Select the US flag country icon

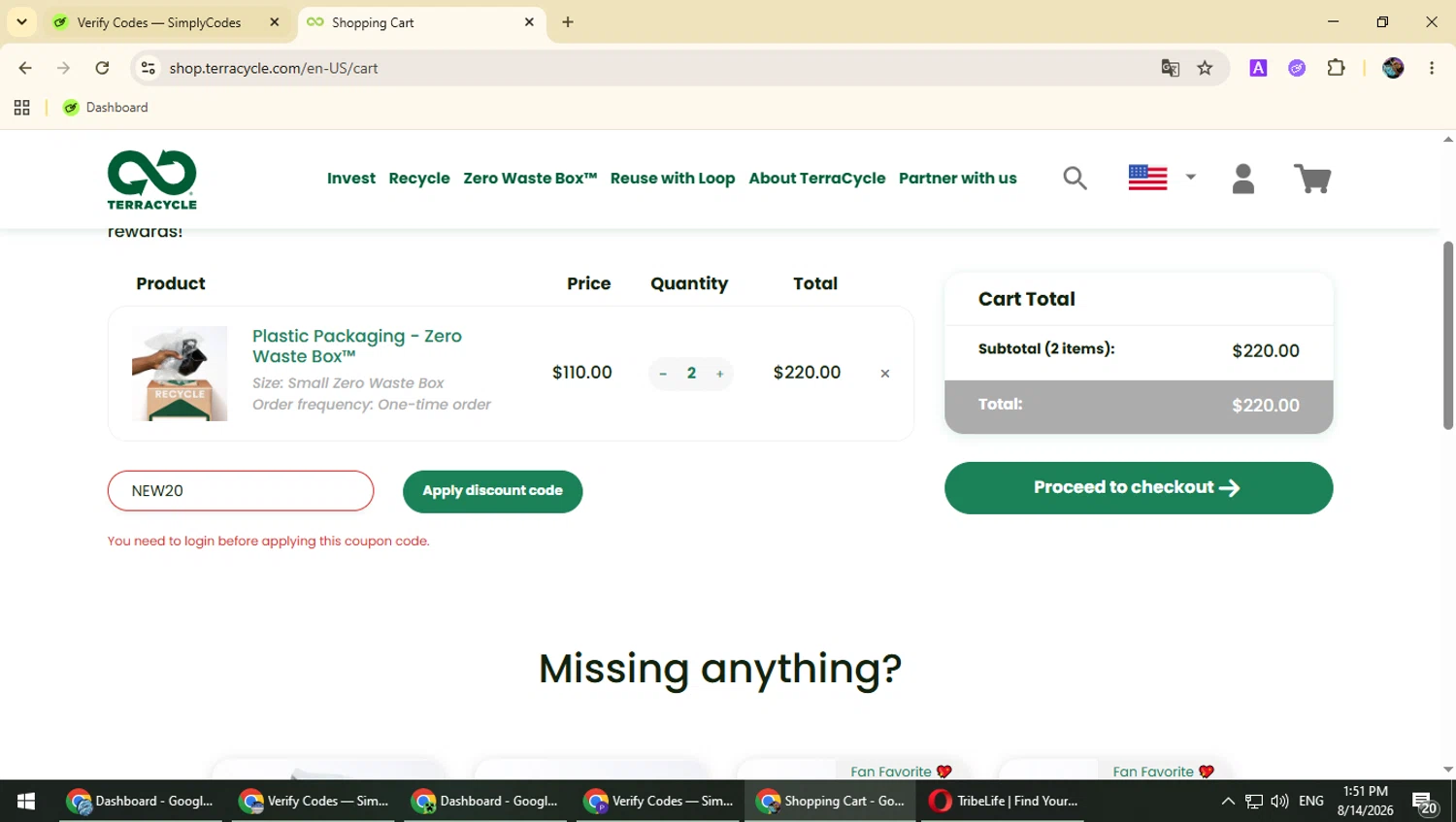click(x=1147, y=178)
